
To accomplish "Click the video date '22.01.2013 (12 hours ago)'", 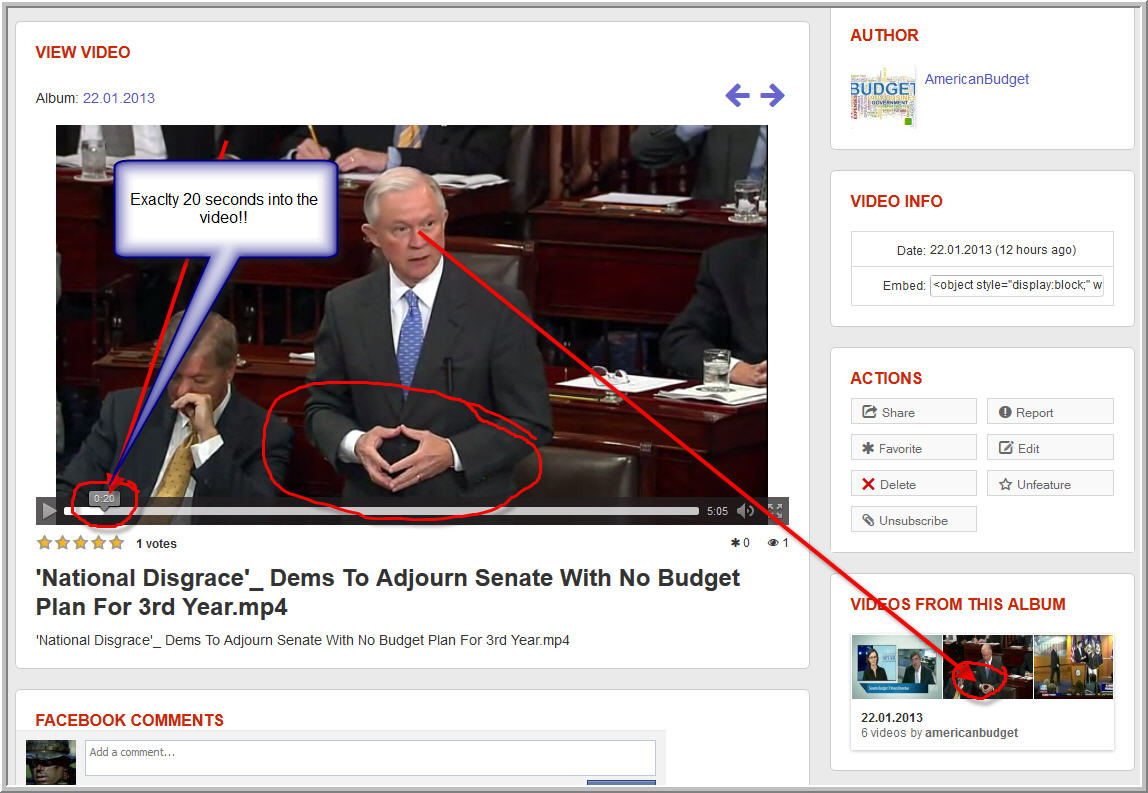I will tap(1002, 250).
